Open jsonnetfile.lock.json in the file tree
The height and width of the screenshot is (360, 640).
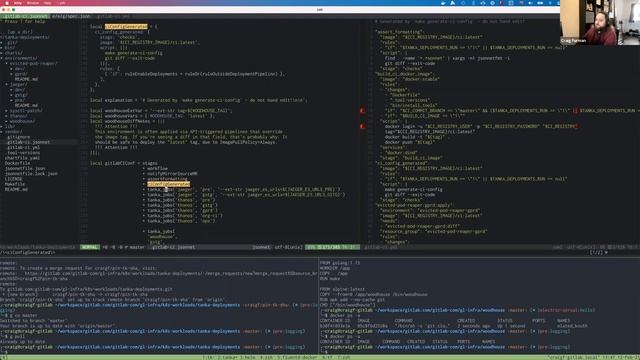pos(31,174)
